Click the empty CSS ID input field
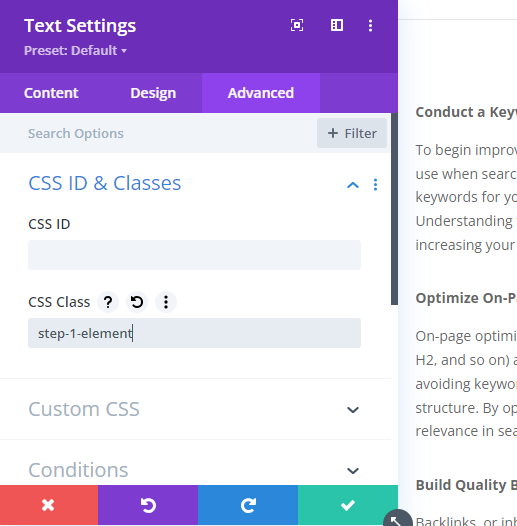The height and width of the screenshot is (526, 517). point(194,255)
